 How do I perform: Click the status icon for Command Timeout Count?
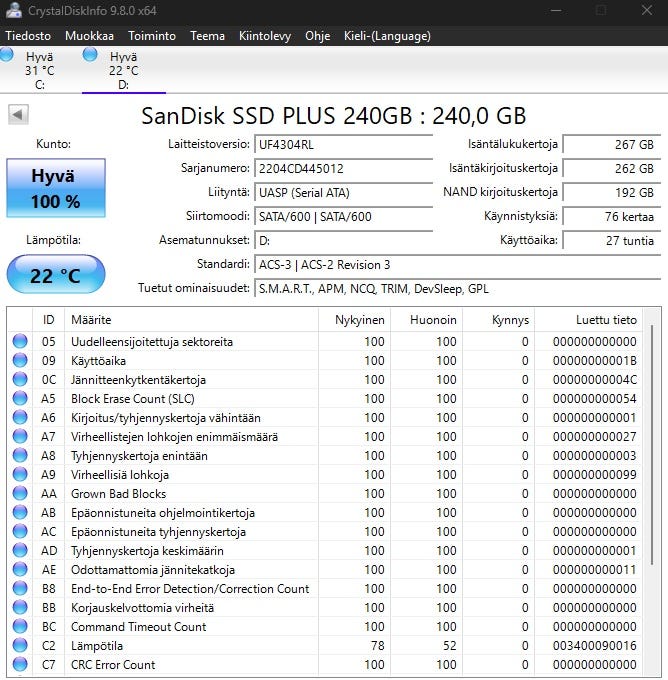pyautogui.click(x=20, y=627)
